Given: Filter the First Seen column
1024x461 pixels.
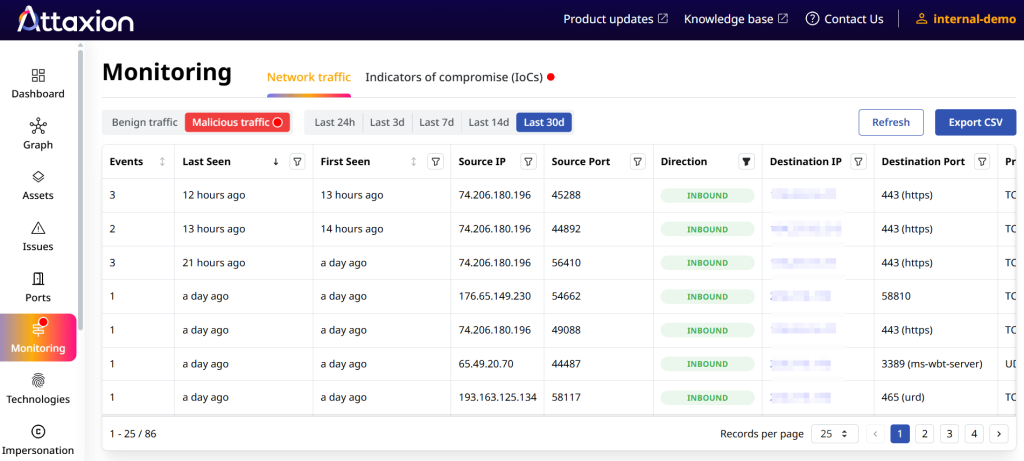Looking at the screenshot, I should click(435, 162).
